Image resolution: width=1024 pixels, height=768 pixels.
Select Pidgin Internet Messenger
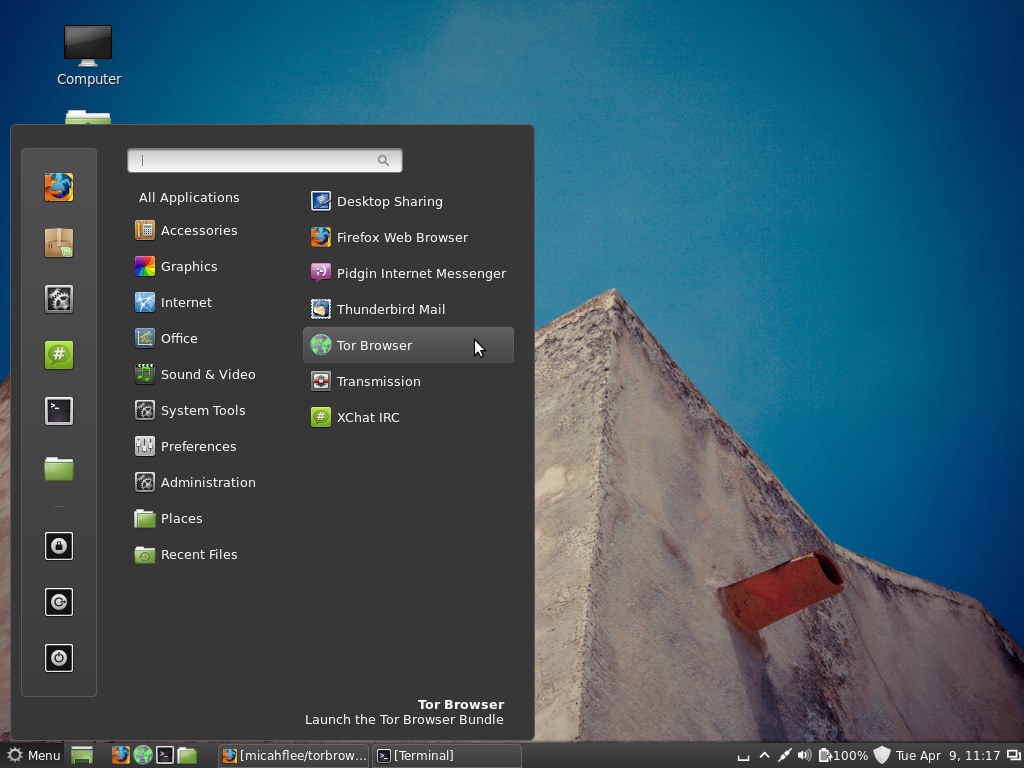point(420,273)
